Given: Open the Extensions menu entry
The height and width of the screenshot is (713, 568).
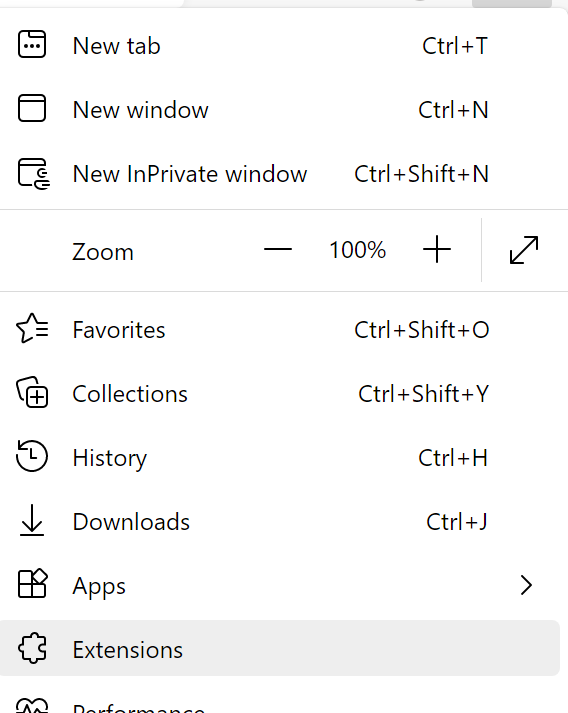Looking at the screenshot, I should point(280,648).
